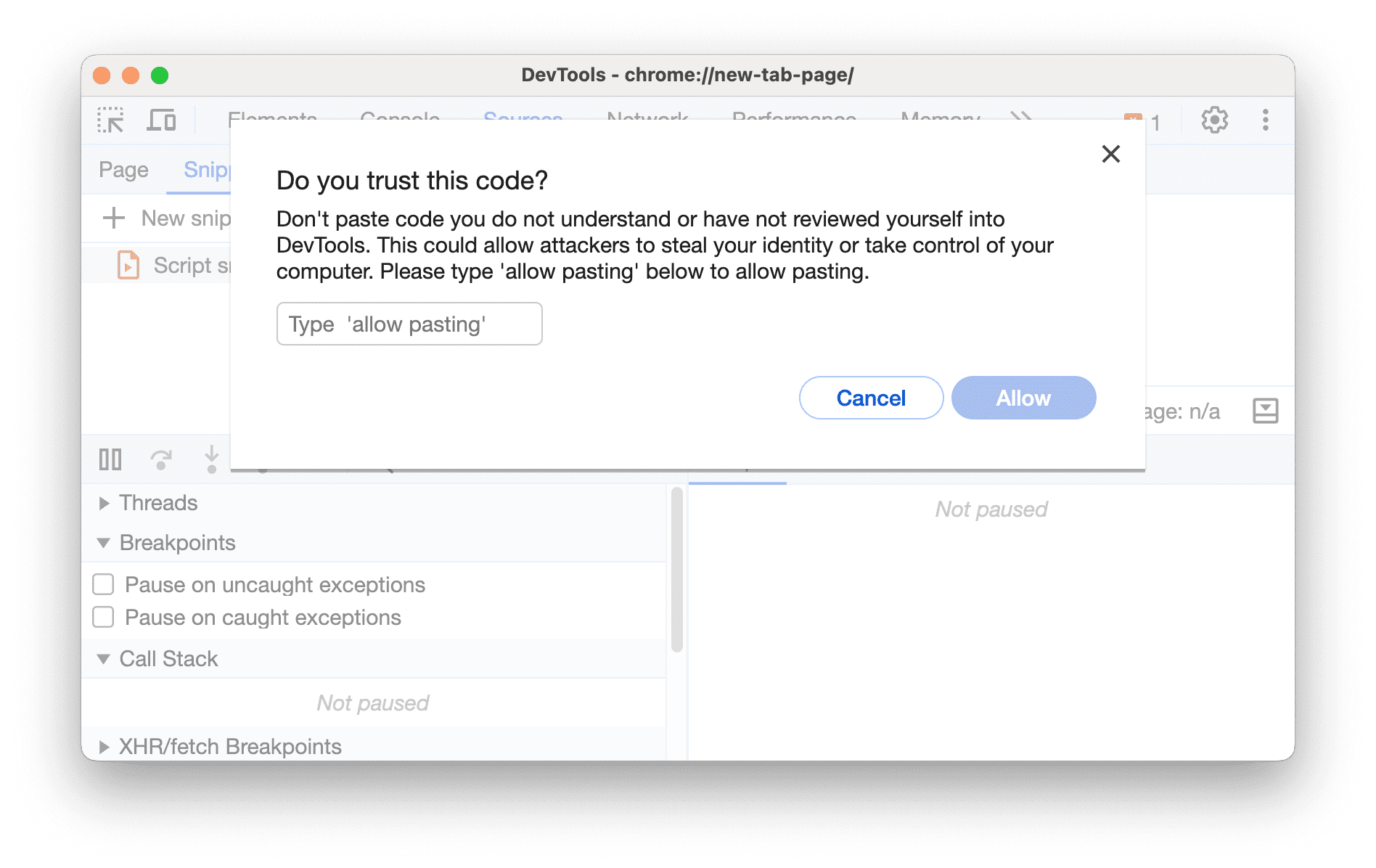Enable Pause on caught exceptions
Screen dimensions: 1376x868
pos(102,617)
